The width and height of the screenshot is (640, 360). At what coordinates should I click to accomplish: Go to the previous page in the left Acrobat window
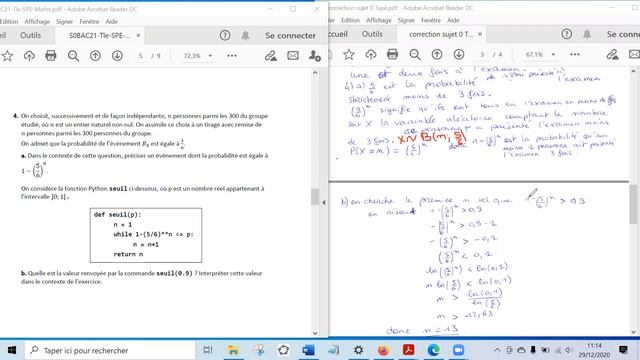[95, 56]
